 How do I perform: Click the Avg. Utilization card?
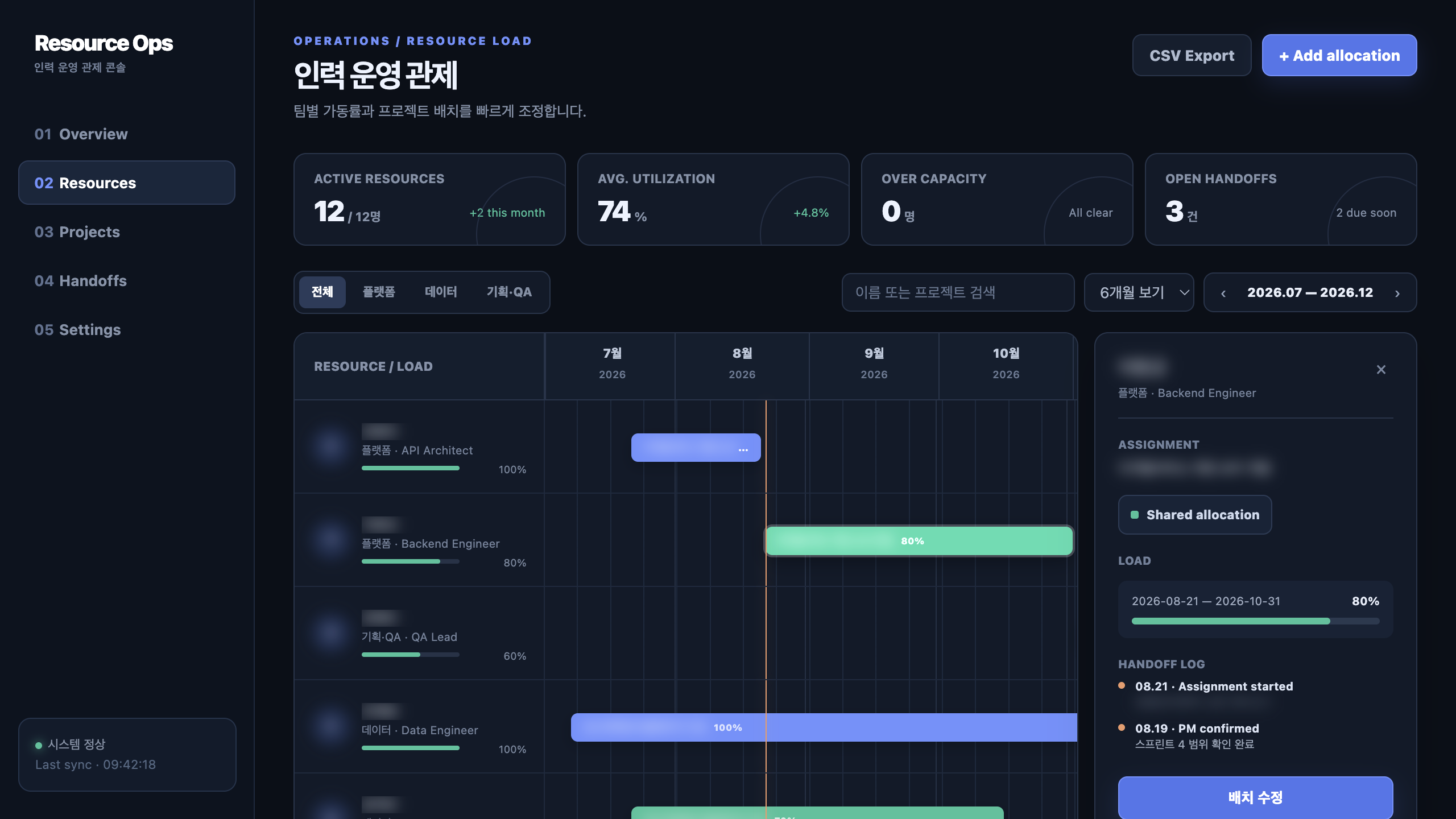pos(713,199)
